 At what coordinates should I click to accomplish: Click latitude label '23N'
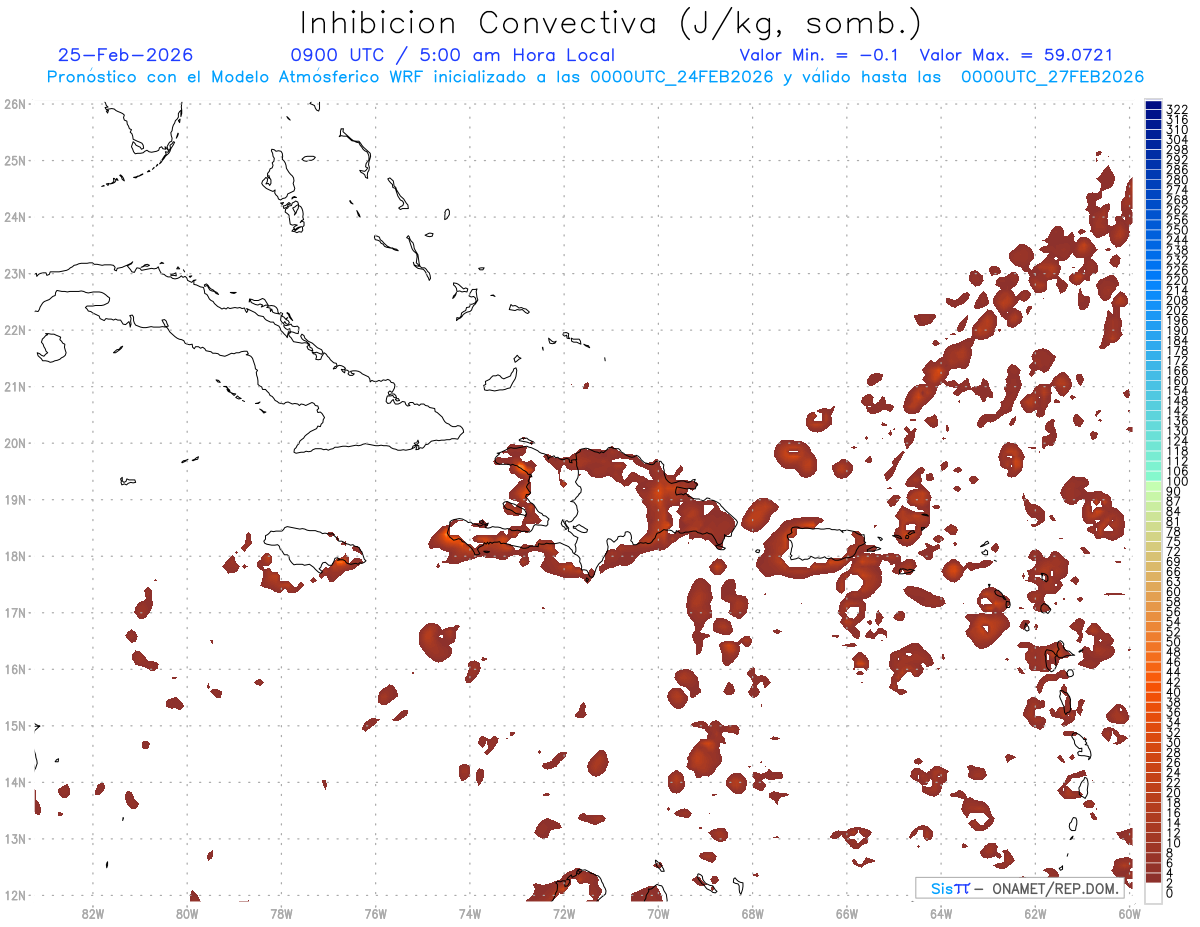[x=15, y=273]
